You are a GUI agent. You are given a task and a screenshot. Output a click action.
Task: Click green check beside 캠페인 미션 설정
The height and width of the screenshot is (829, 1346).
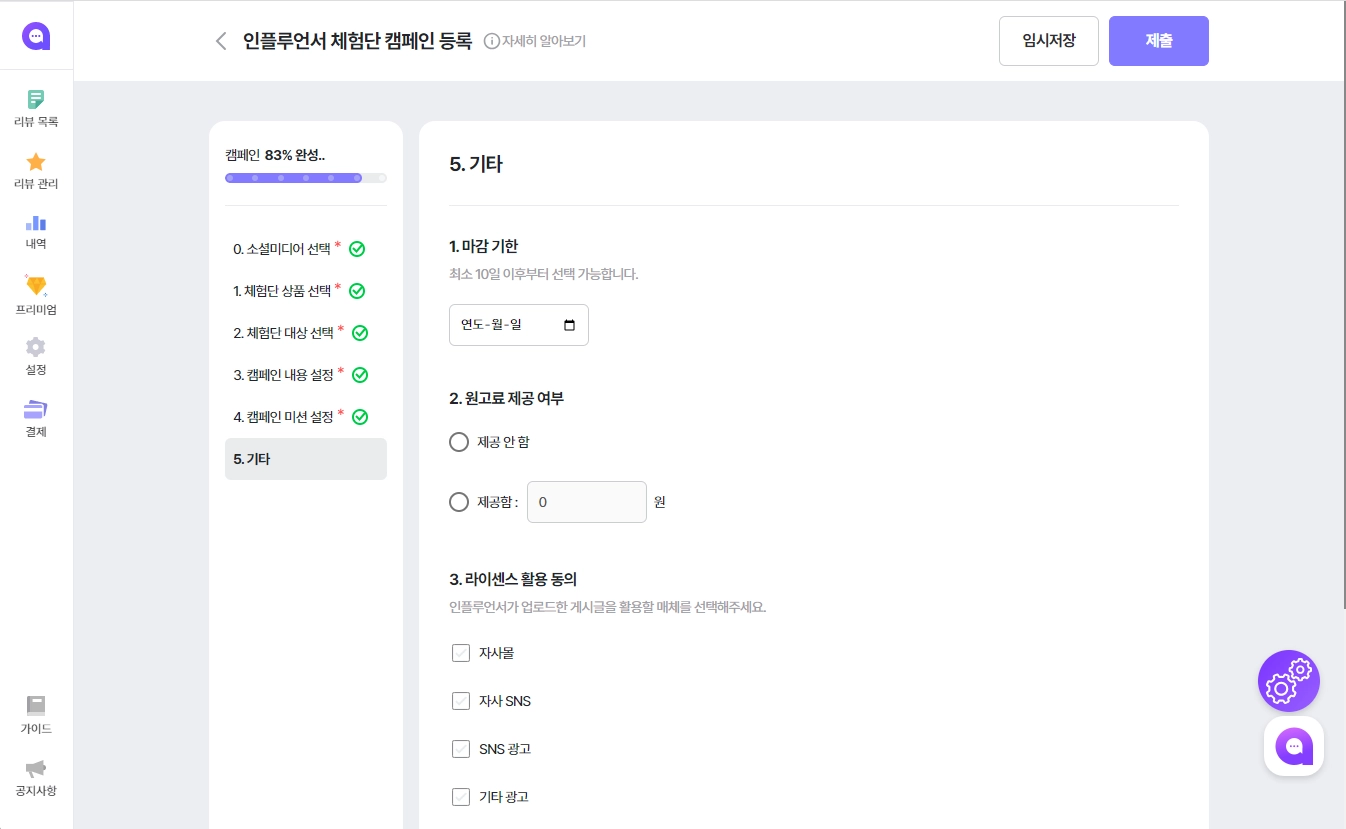click(360, 417)
